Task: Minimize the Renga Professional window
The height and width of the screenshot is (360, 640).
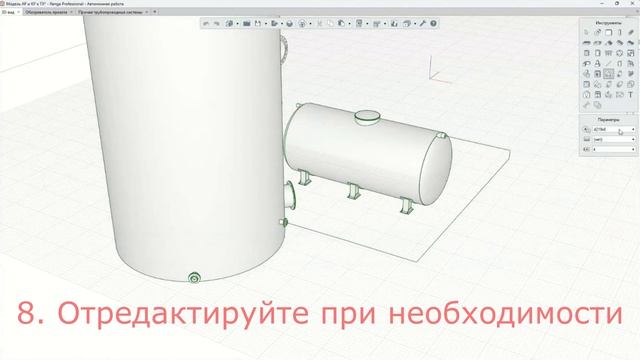Action: [603, 3]
